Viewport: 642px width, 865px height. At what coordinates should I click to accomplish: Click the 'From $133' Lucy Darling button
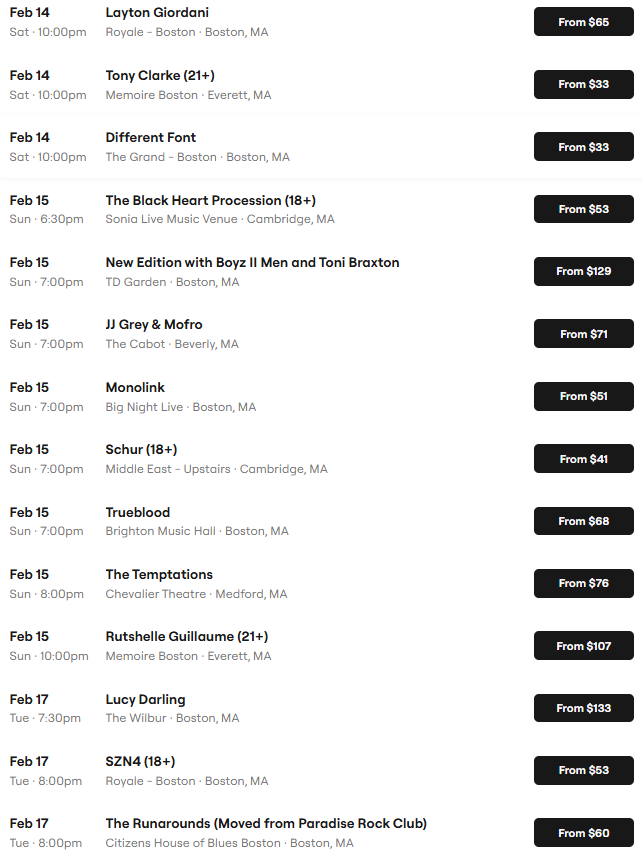click(x=583, y=708)
